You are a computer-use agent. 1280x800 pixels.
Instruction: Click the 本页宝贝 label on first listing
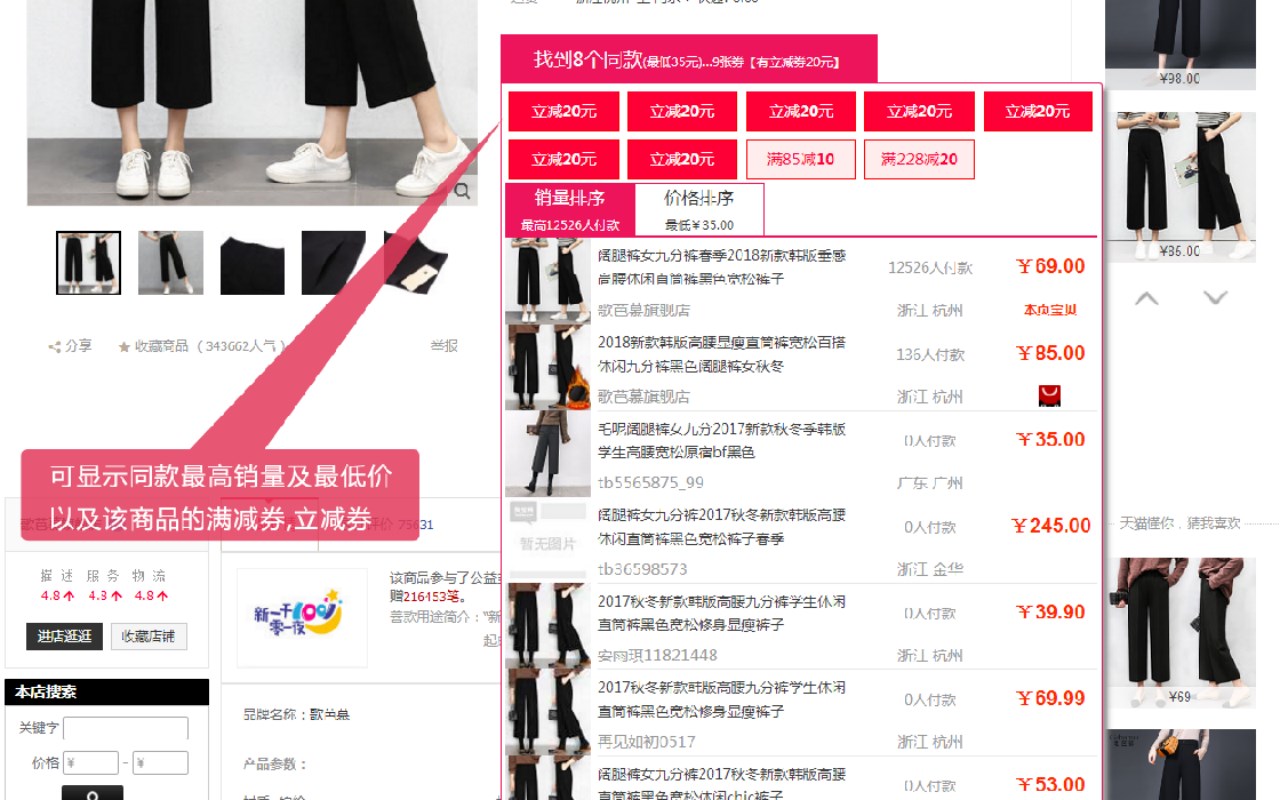tap(1050, 310)
